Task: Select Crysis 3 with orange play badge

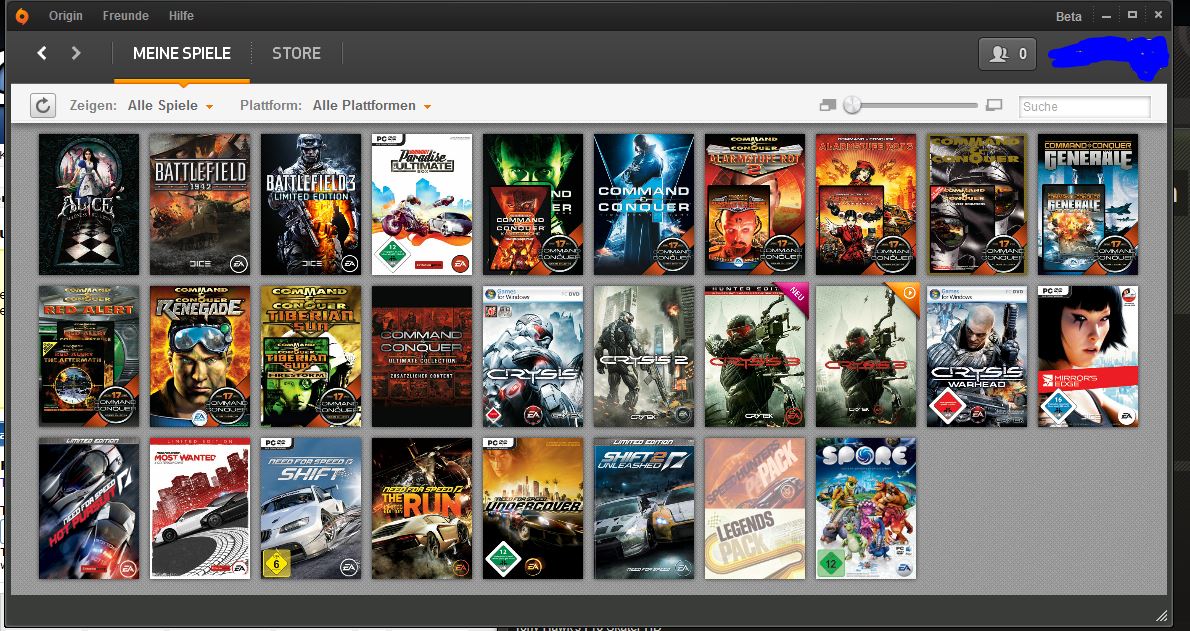Action: click(866, 356)
